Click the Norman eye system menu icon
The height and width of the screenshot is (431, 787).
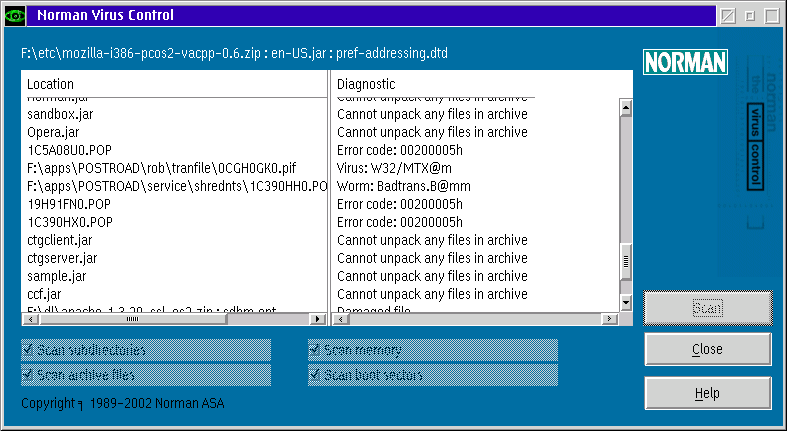[15, 15]
